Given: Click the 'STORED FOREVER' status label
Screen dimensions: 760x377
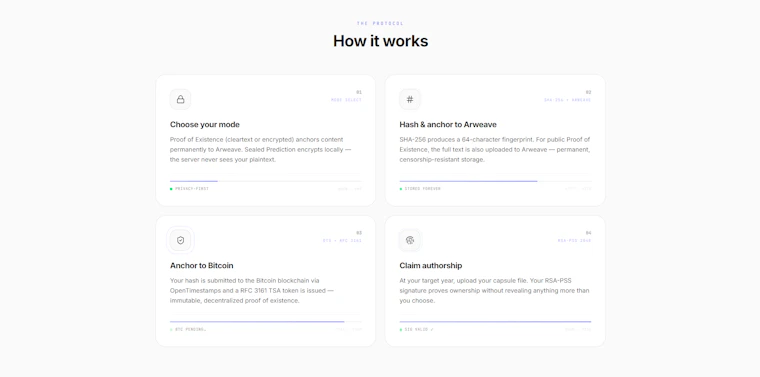Looking at the screenshot, I should click(423, 188).
